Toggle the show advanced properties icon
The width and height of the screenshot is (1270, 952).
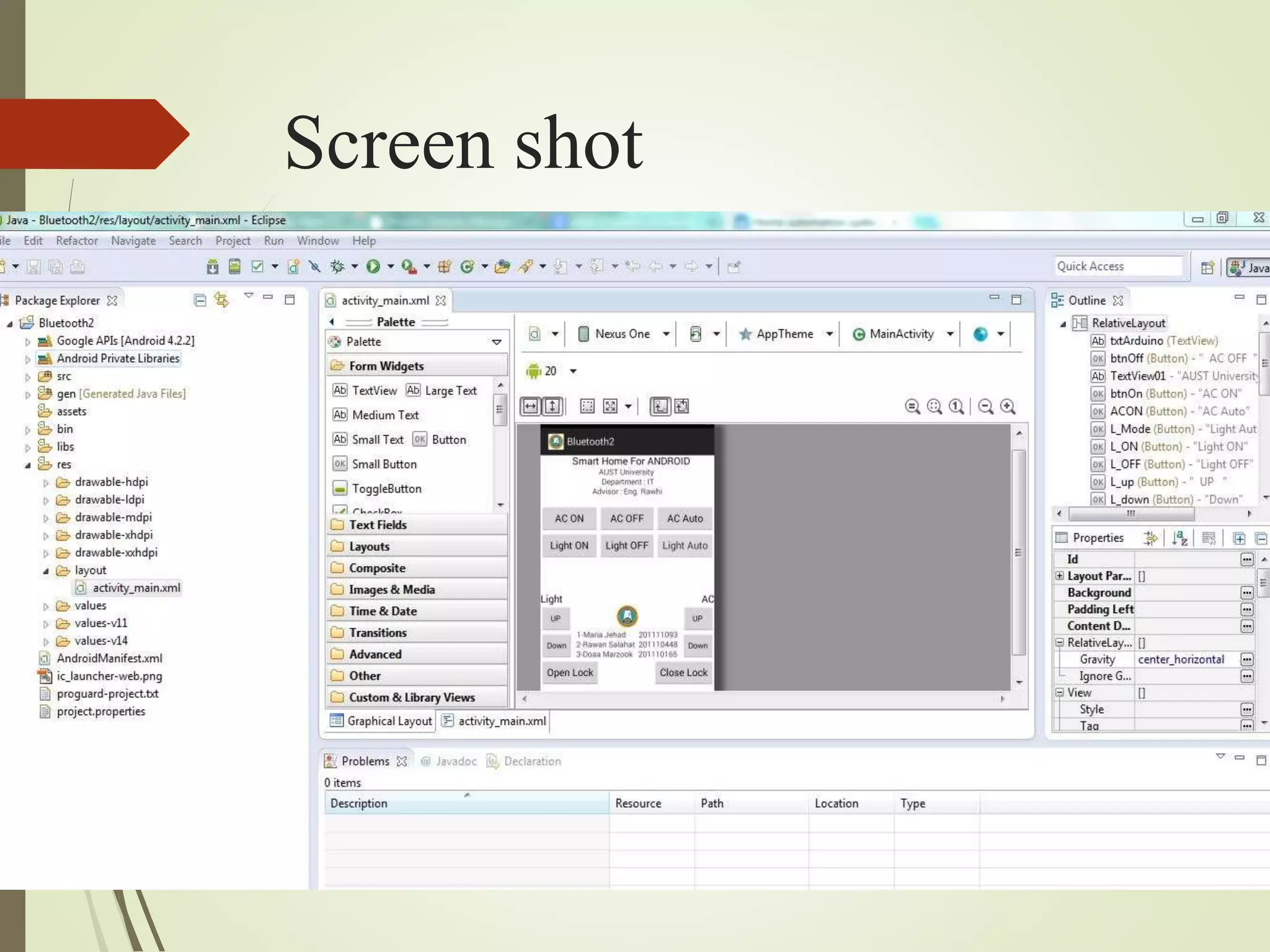tap(1150, 538)
